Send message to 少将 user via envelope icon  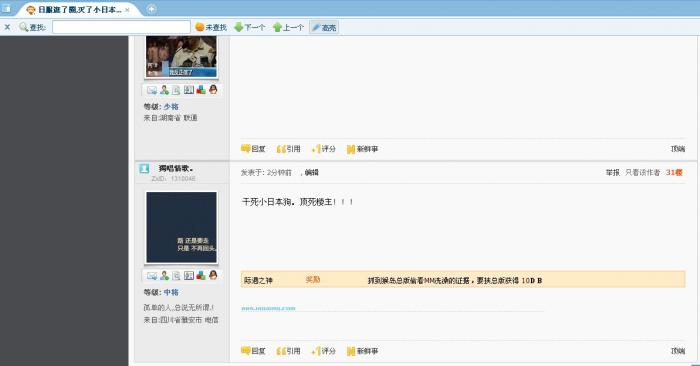(x=152, y=90)
